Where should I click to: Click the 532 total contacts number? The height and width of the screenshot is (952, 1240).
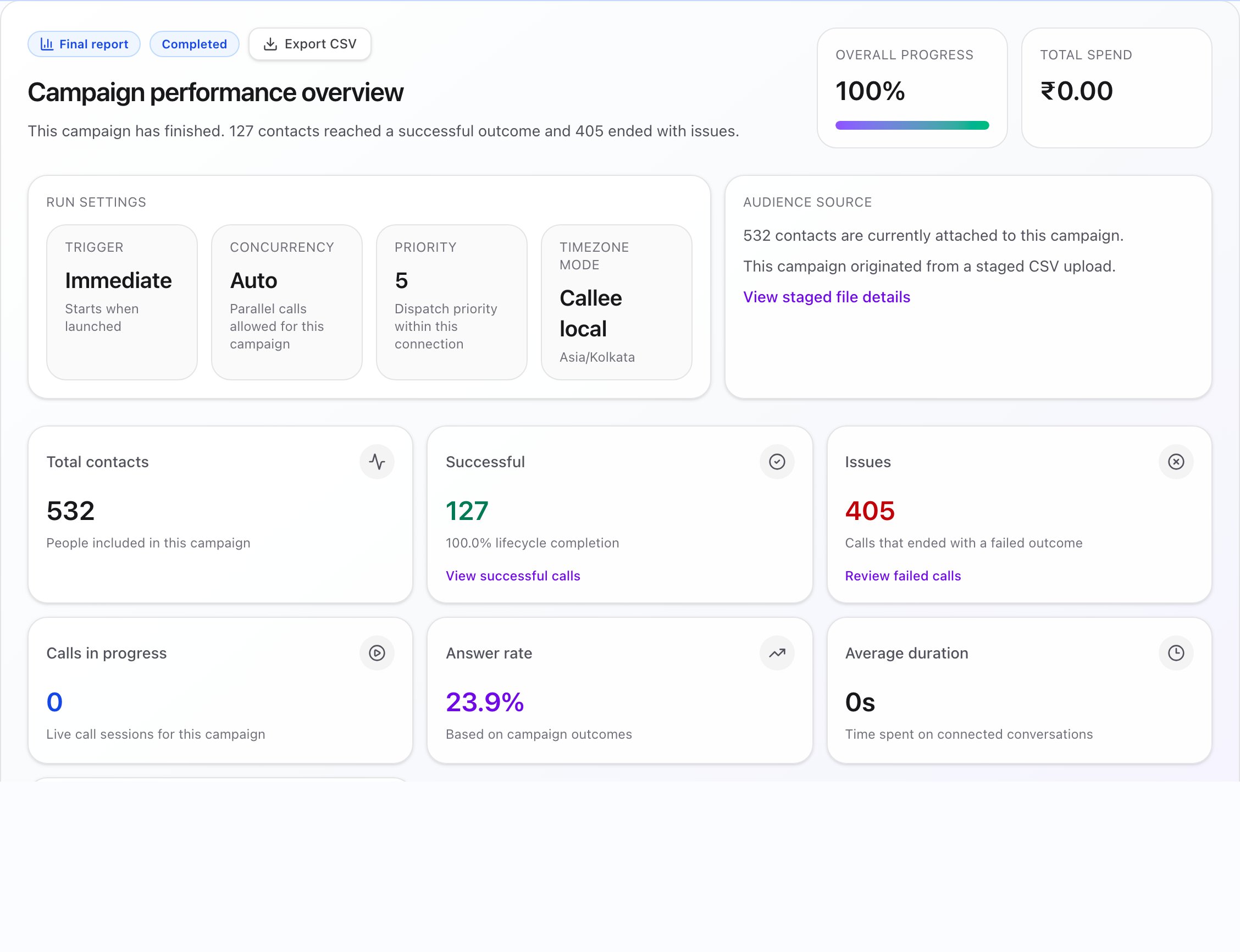coord(70,511)
